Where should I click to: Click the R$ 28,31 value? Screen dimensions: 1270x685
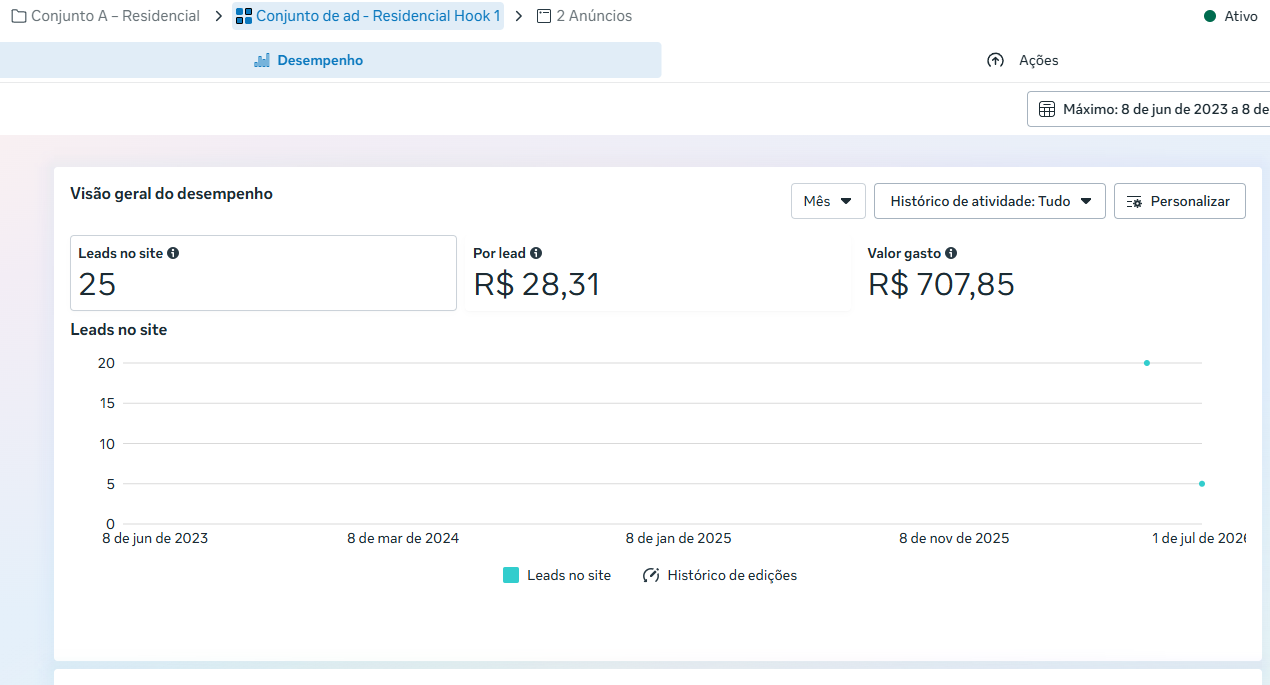point(537,285)
